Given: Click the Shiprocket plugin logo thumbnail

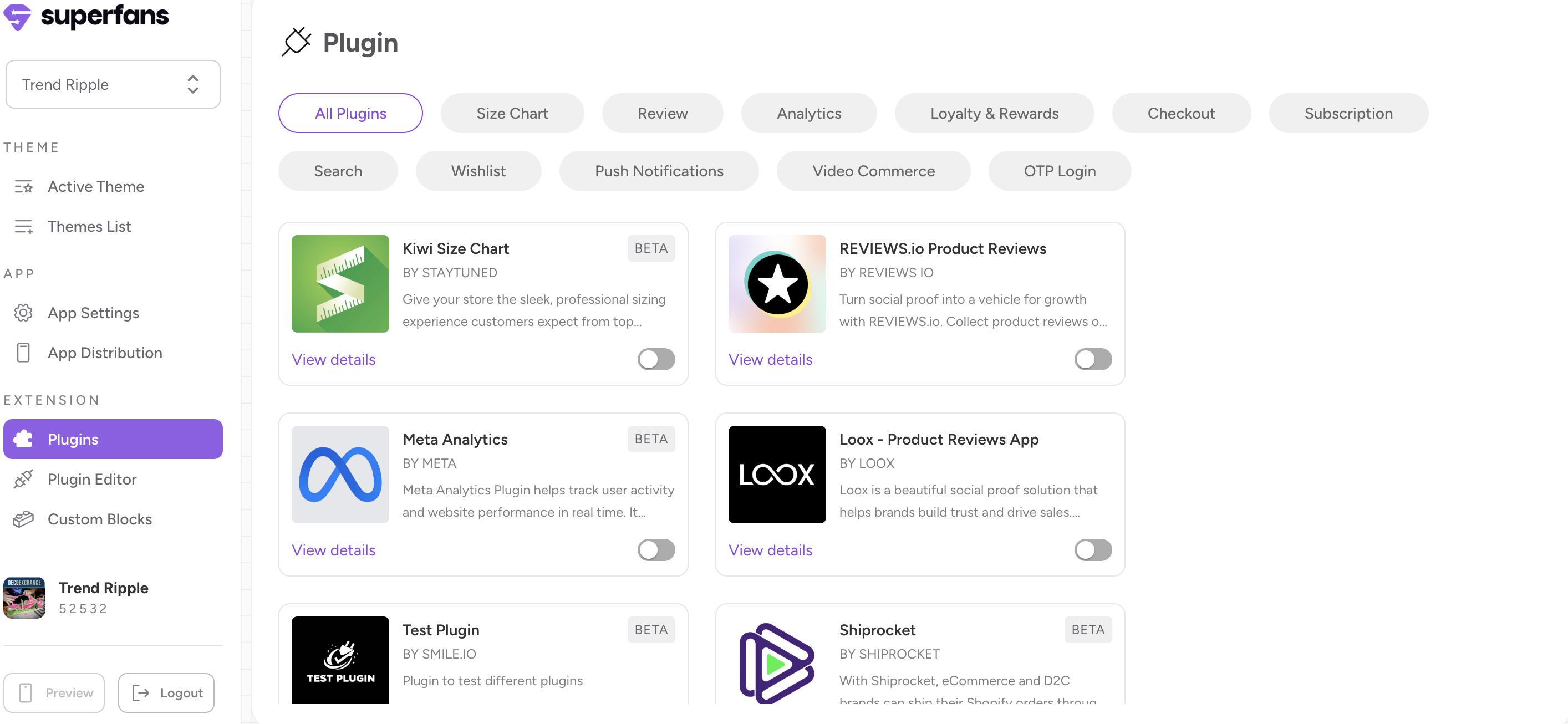Looking at the screenshot, I should click(x=777, y=662).
